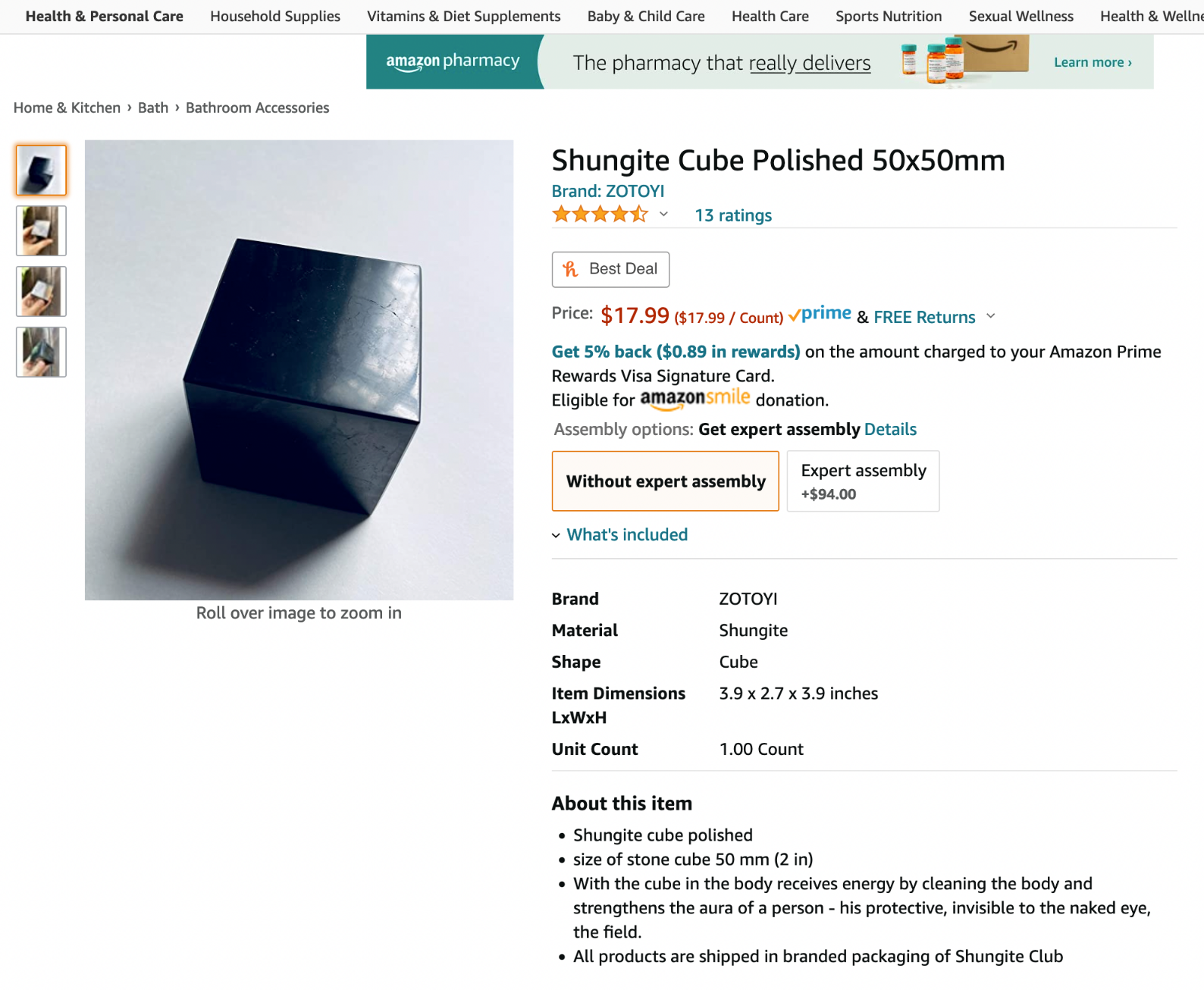Viewport: 1204px width, 990px height.
Task: Select first cube thumbnail image
Action: point(41,171)
